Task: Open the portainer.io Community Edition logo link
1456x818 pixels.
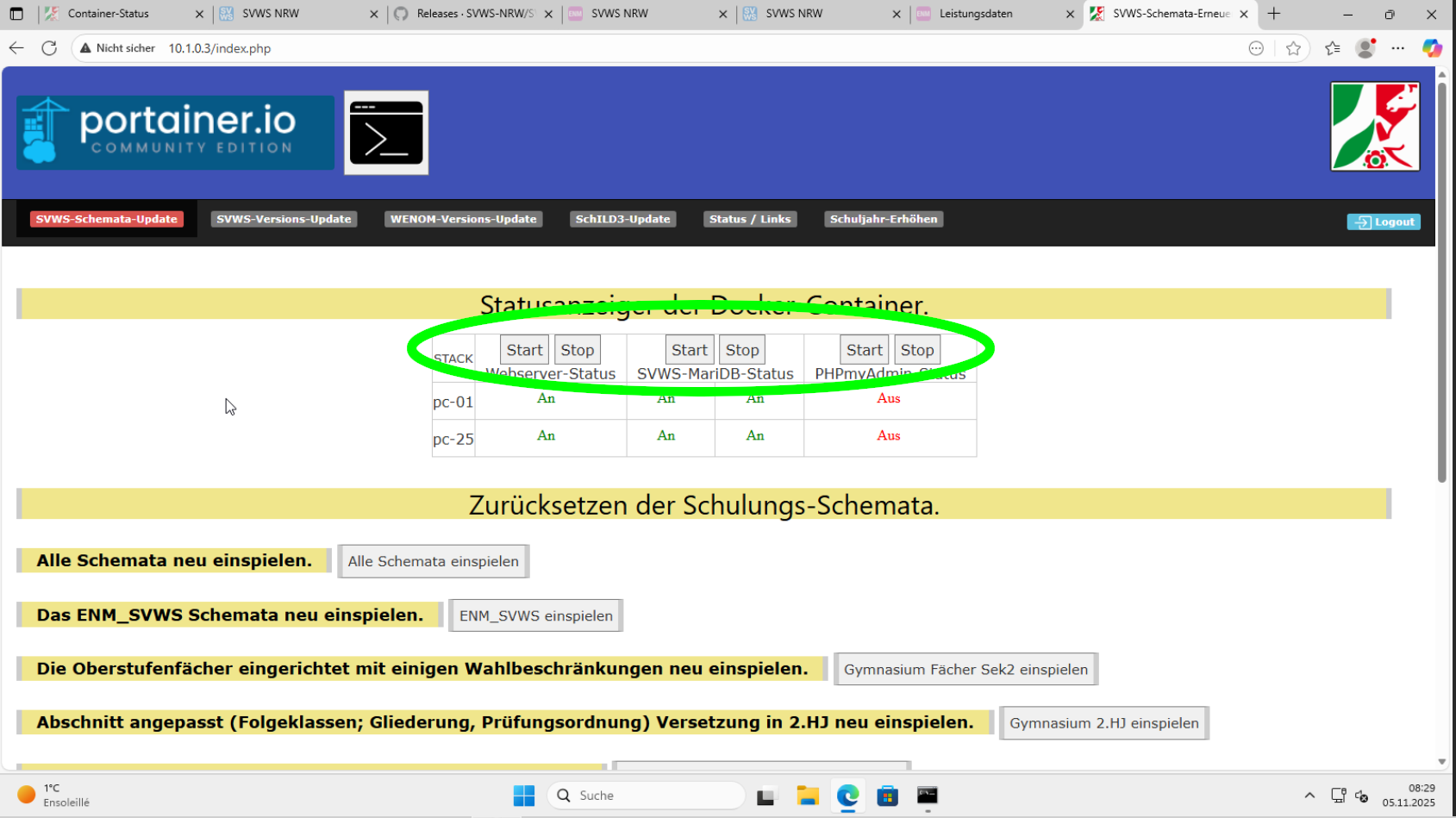Action: point(175,132)
